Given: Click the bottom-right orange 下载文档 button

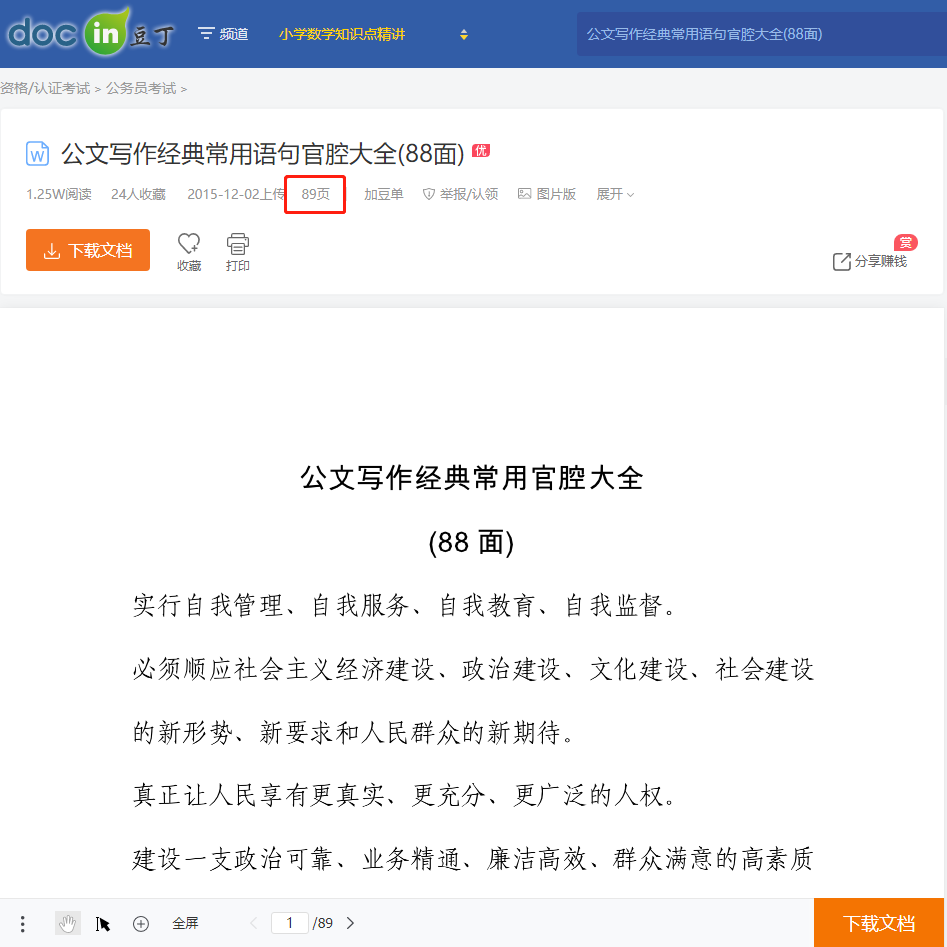Looking at the screenshot, I should 879,923.
